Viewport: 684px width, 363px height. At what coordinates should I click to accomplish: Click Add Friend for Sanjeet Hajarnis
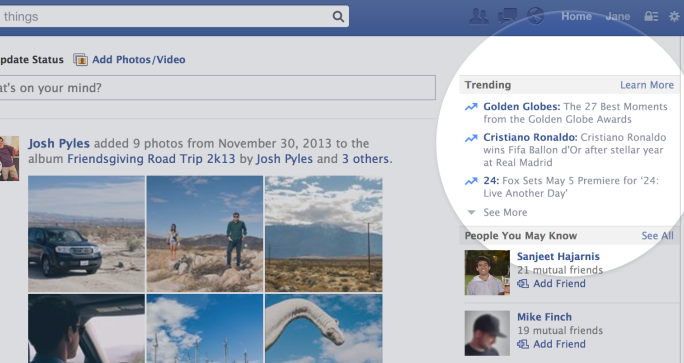[559, 284]
